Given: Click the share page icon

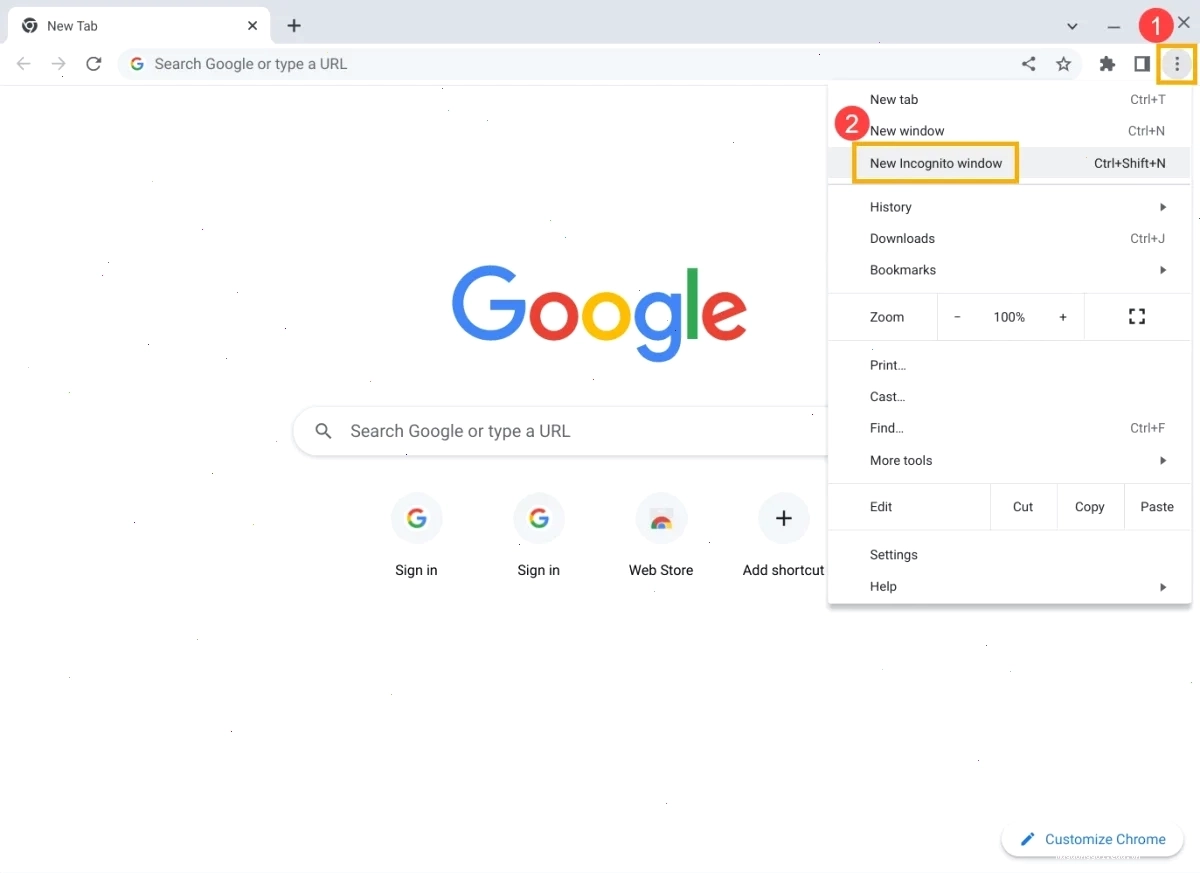Looking at the screenshot, I should [1028, 64].
